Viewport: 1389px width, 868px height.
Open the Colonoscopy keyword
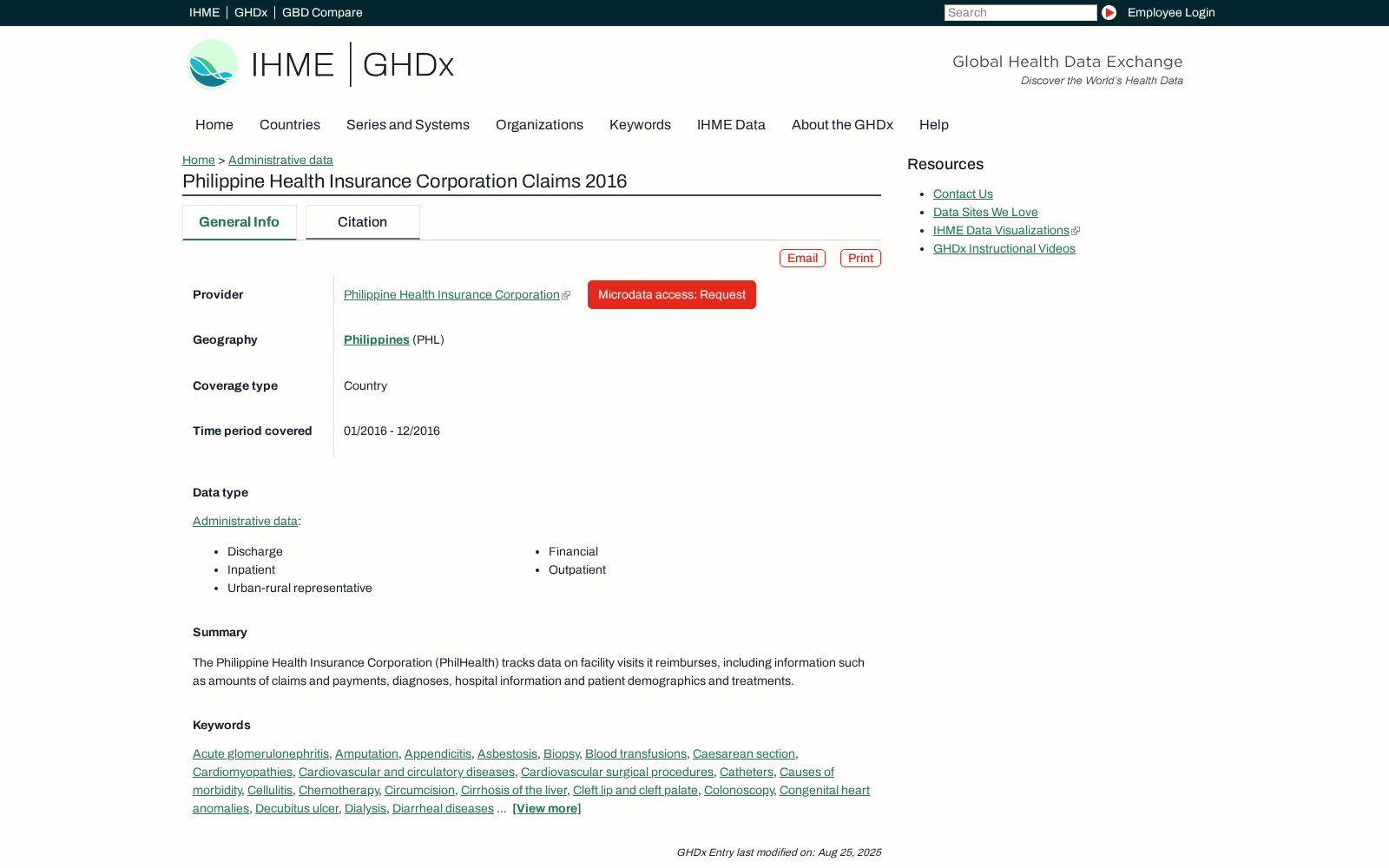[x=739, y=791]
